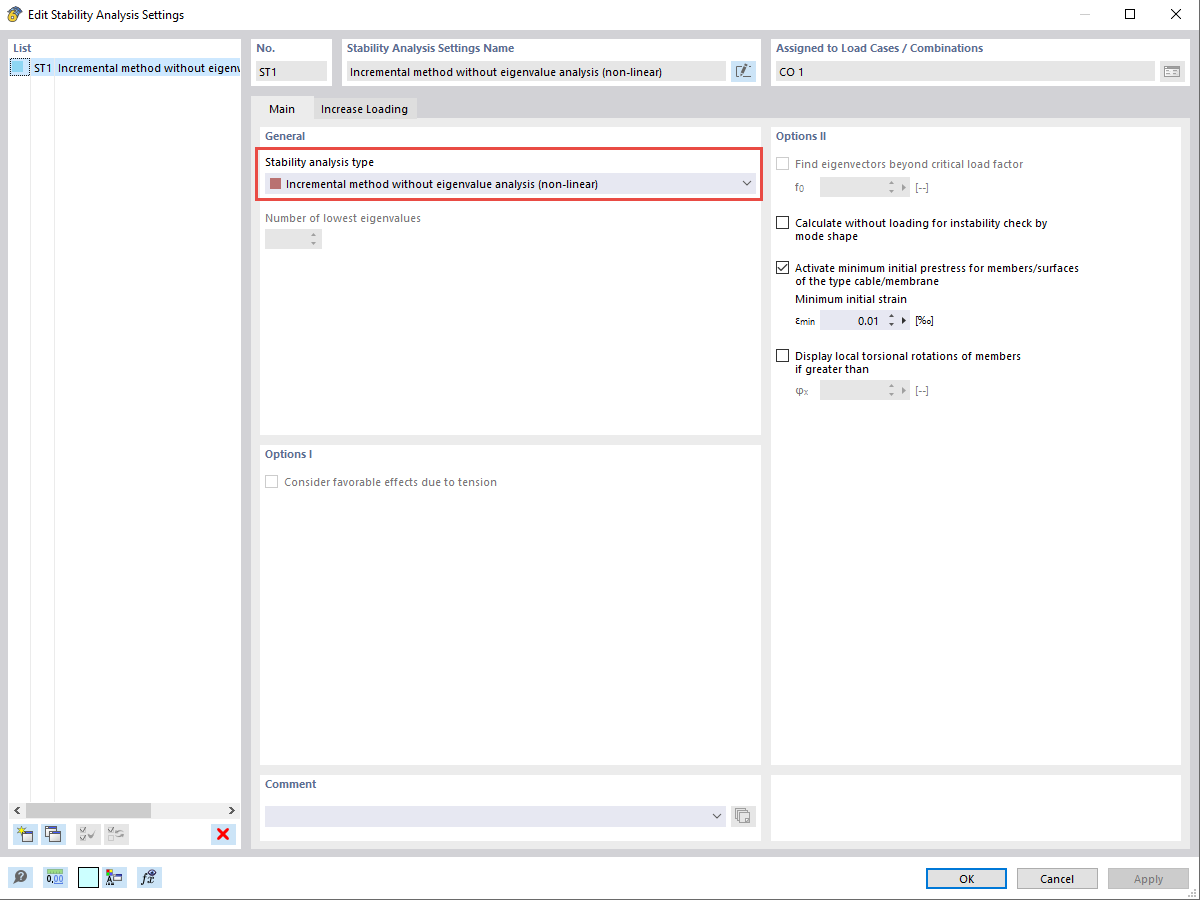
Task: Select the Main tab
Action: 283,108
